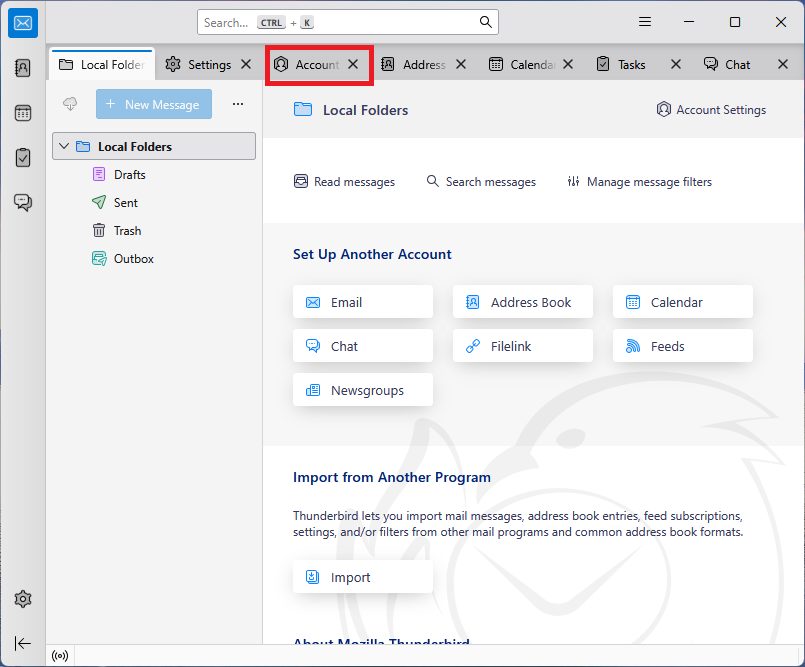Select the Outbox folder
The width and height of the screenshot is (805, 667).
coord(154,258)
